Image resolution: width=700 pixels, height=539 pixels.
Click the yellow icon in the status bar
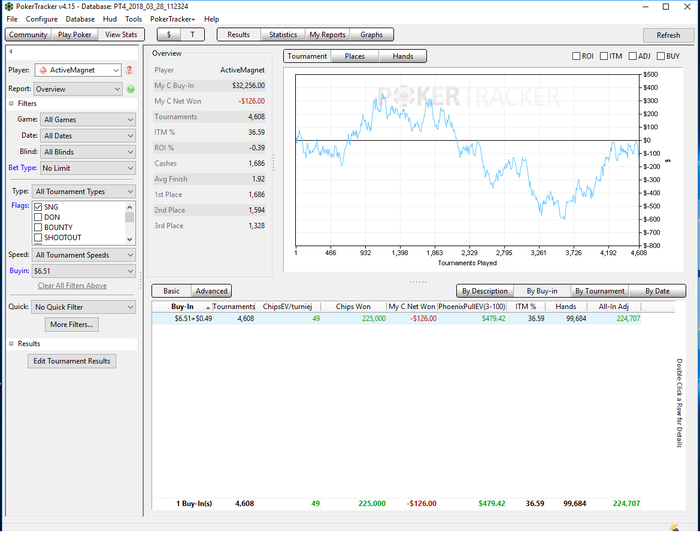click(674, 528)
